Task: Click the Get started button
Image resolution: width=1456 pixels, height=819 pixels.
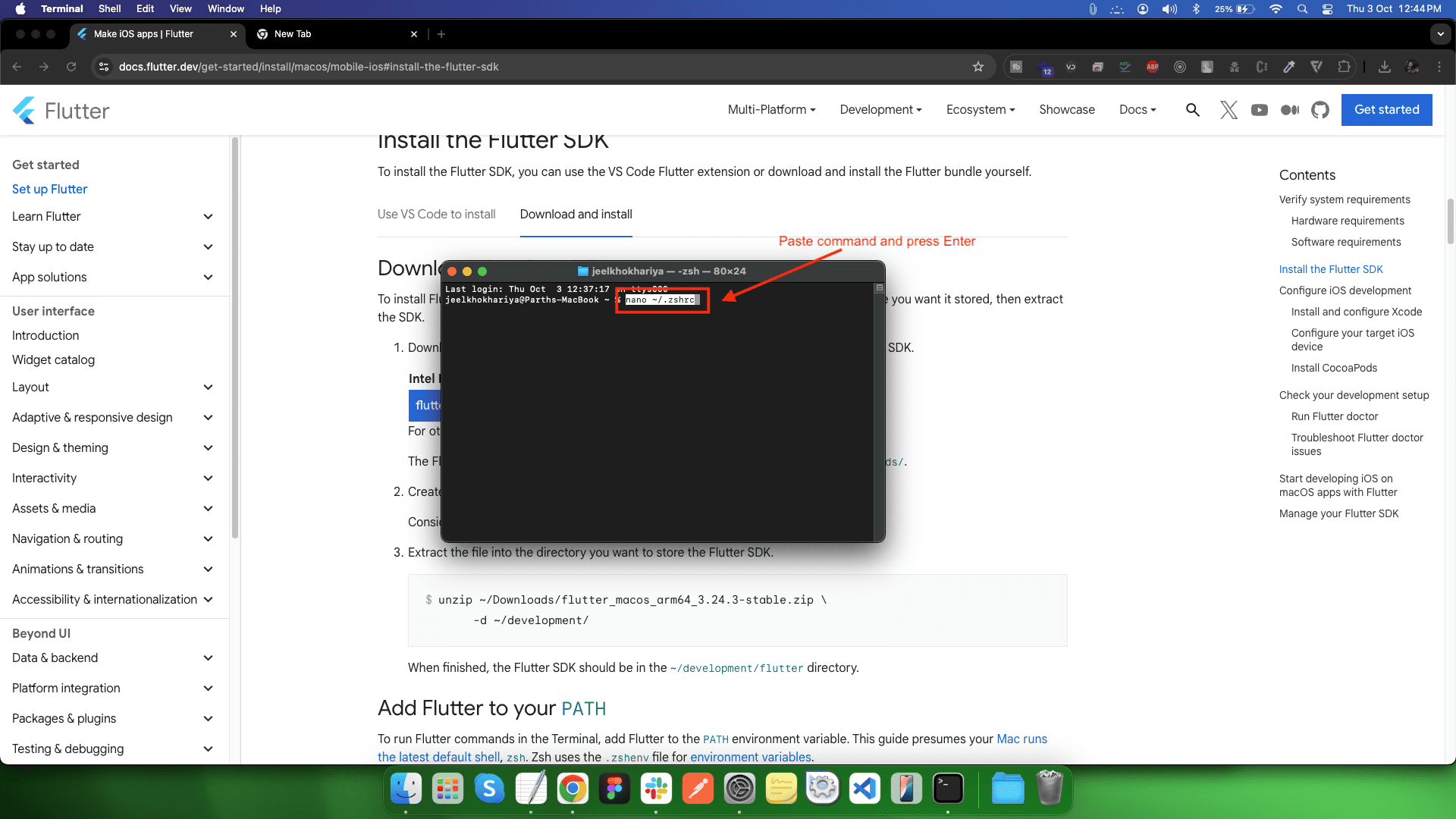Action: click(1386, 110)
